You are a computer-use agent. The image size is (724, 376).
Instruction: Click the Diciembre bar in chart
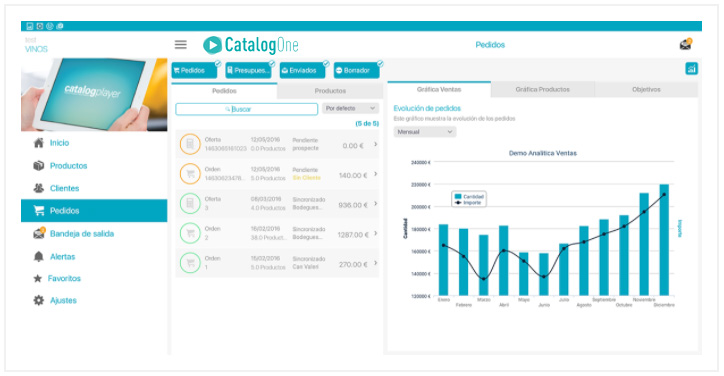[664, 240]
